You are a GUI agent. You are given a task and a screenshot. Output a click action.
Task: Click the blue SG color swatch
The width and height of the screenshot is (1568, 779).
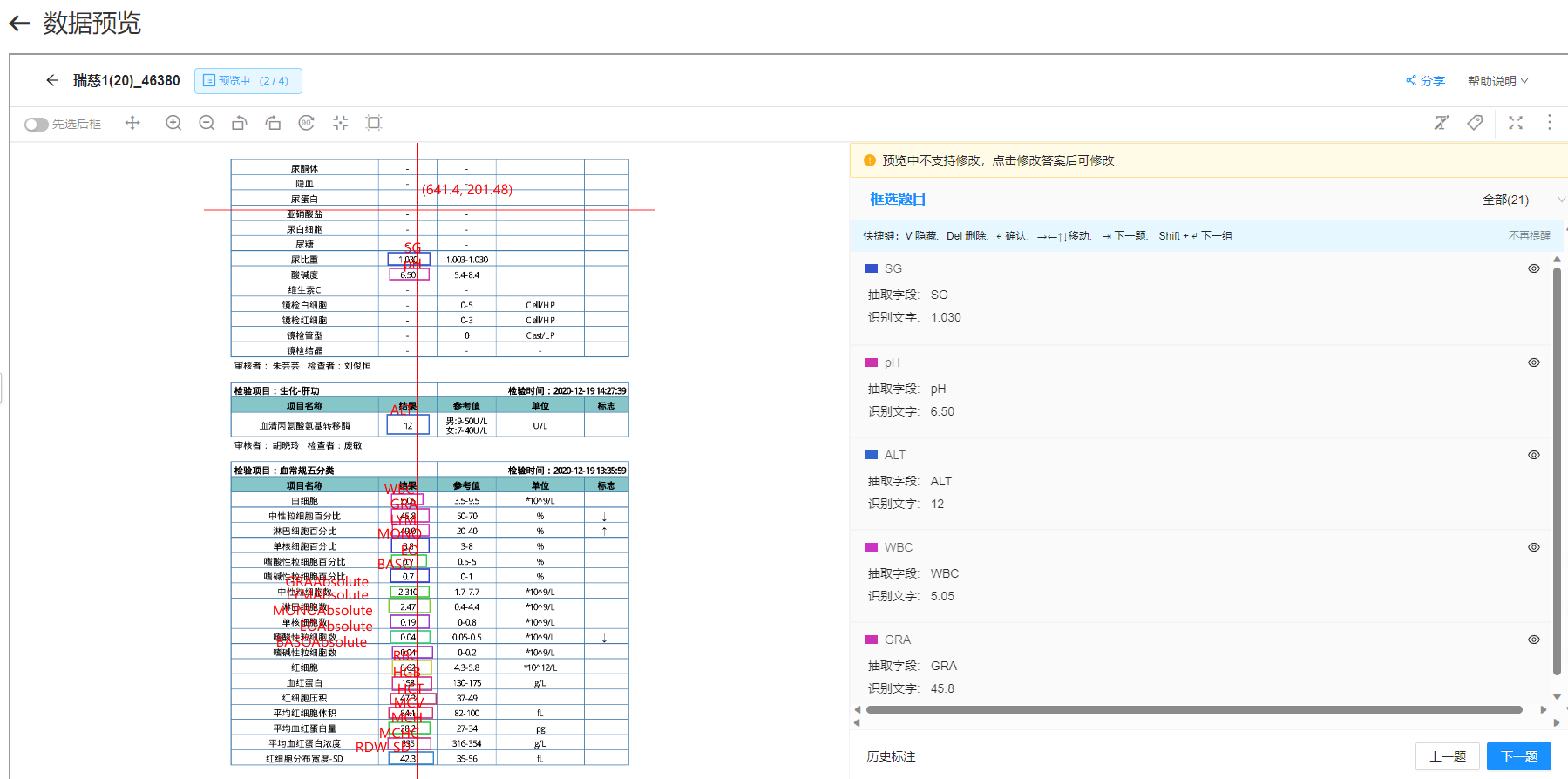tap(871, 268)
